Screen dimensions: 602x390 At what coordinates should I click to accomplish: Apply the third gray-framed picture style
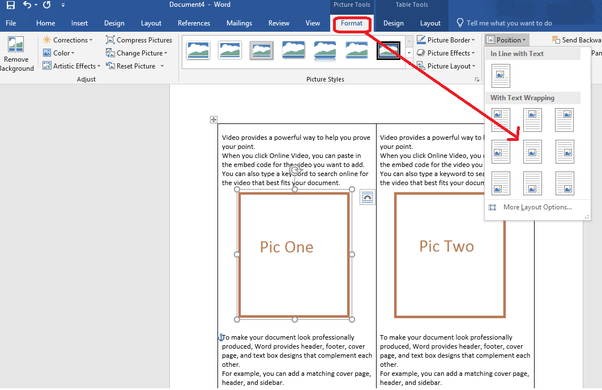[x=261, y=50]
